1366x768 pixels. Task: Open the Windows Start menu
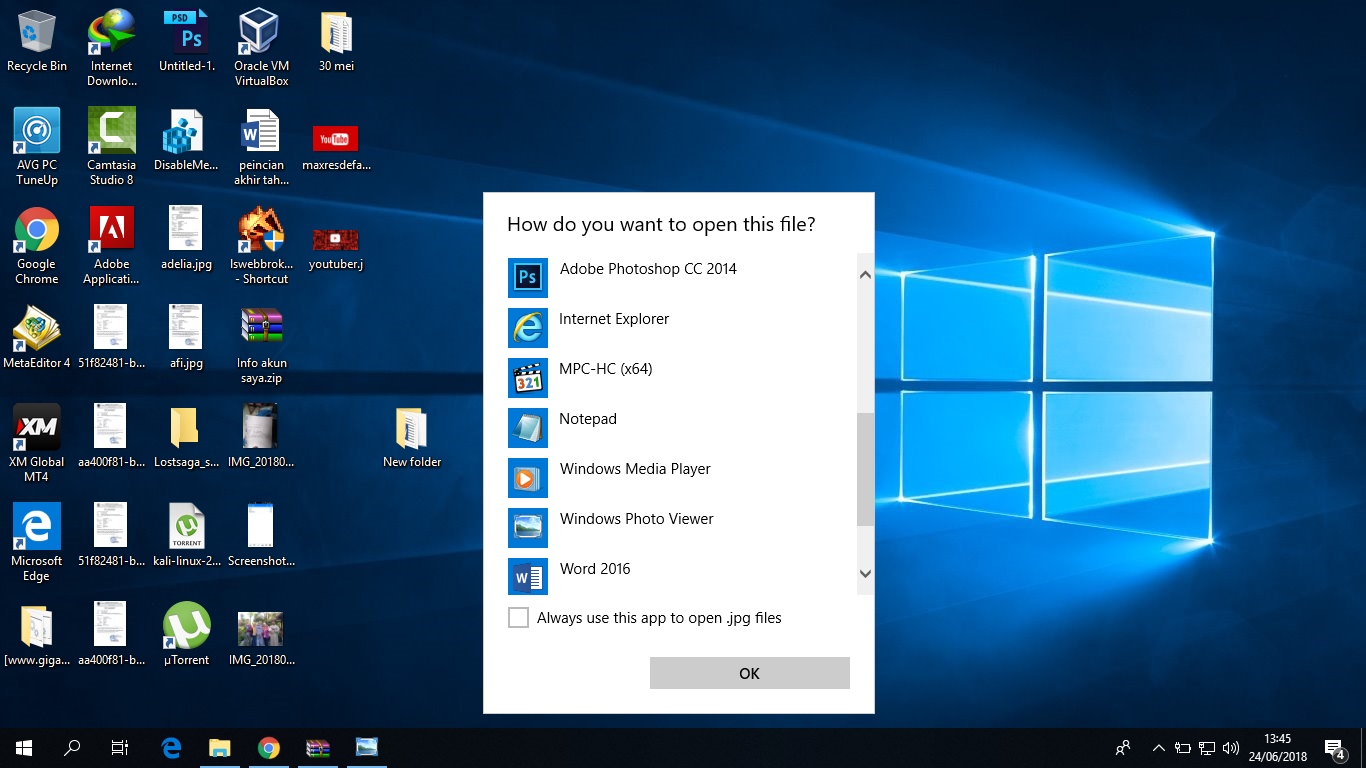(x=24, y=748)
